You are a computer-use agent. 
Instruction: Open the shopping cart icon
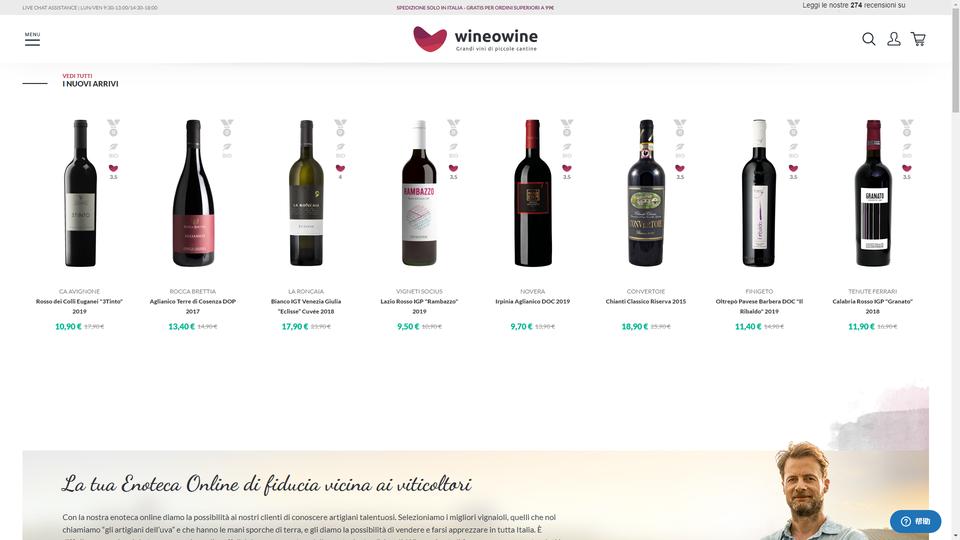click(x=918, y=39)
